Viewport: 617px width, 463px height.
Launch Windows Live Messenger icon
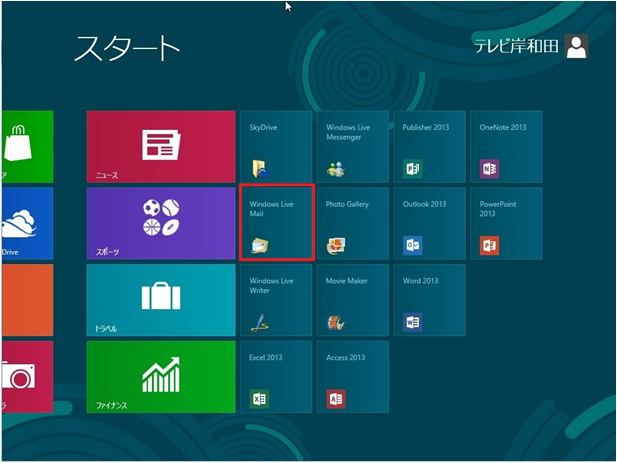click(336, 169)
